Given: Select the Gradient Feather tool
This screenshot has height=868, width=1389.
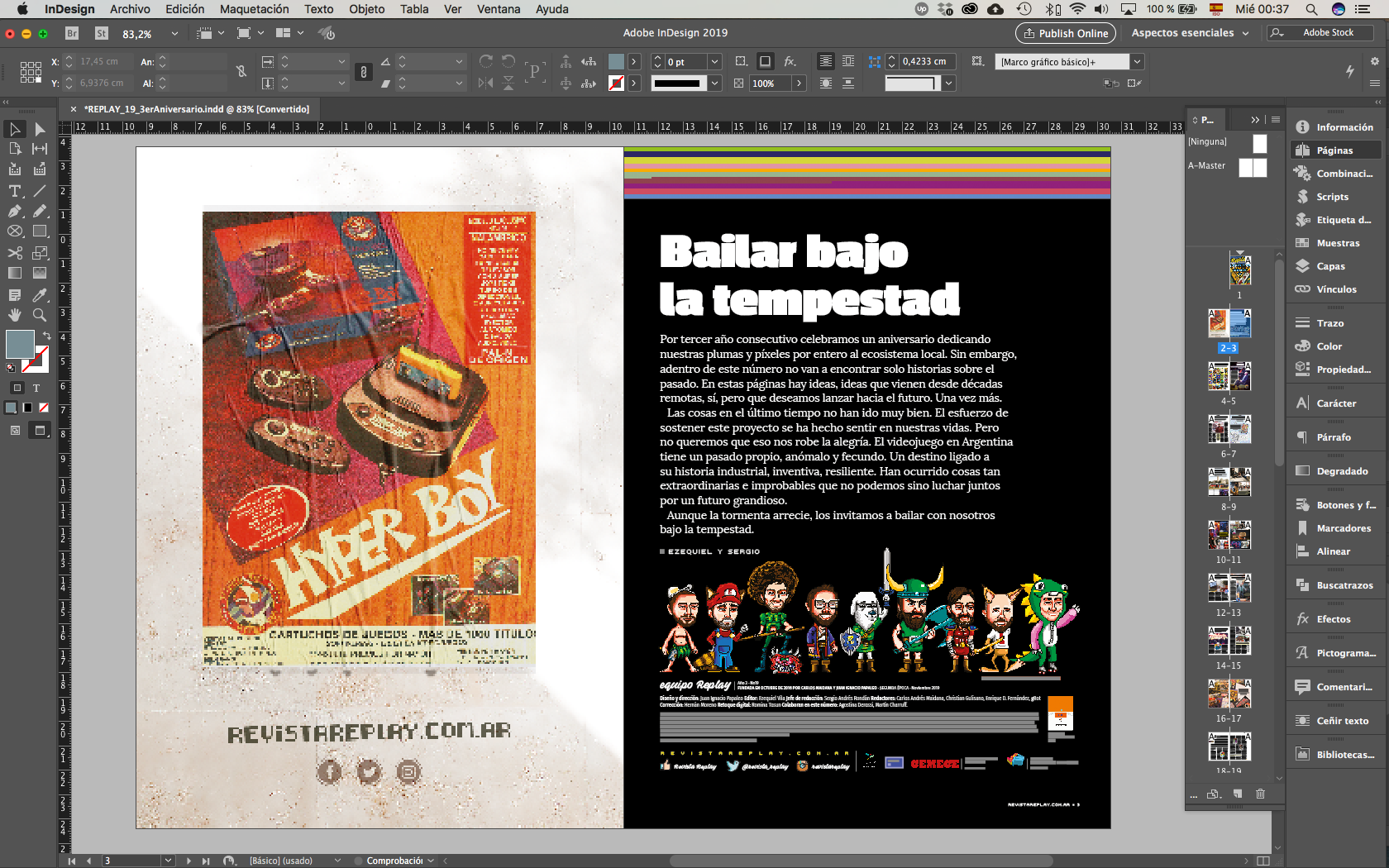Looking at the screenshot, I should (x=40, y=273).
